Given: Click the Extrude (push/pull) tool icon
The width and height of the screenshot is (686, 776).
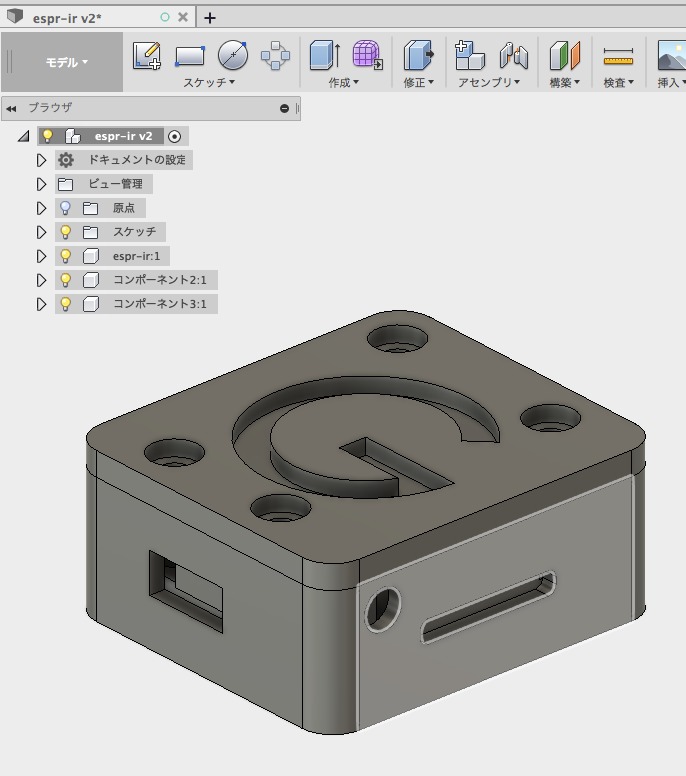Looking at the screenshot, I should click(324, 56).
